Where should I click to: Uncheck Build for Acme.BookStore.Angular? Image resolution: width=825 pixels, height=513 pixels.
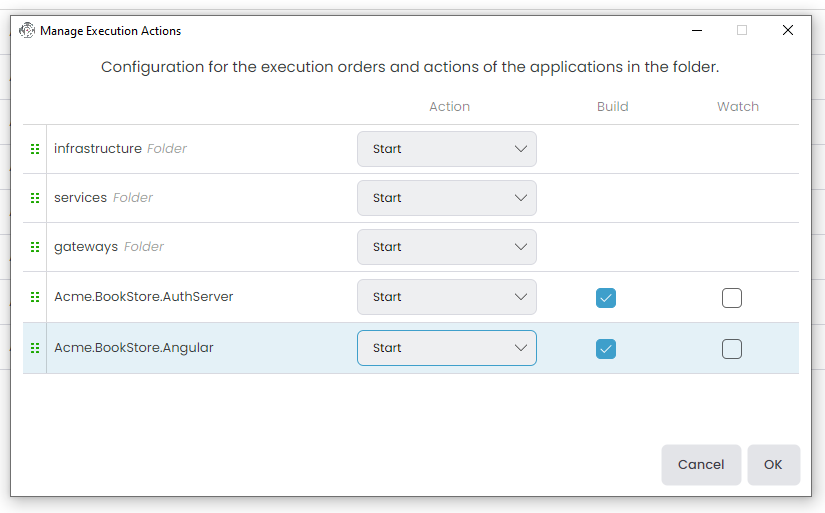[606, 348]
